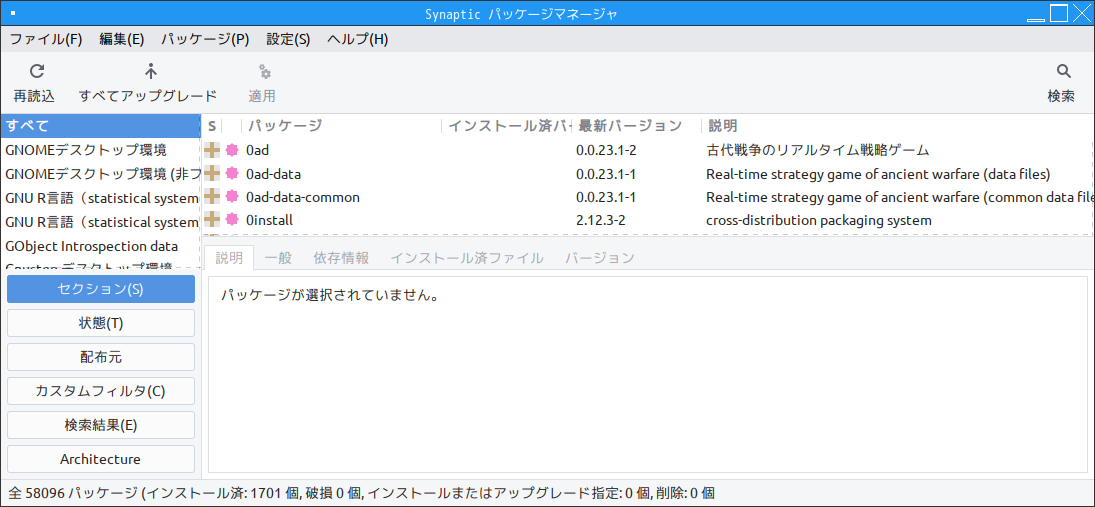
Task: Open the 設定(S) menu
Action: (x=288, y=39)
